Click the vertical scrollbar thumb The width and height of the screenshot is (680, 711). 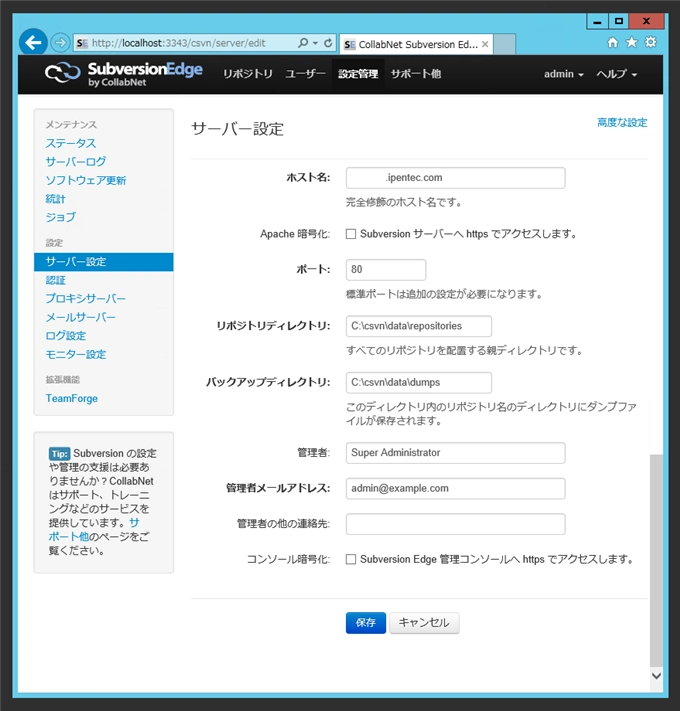pos(656,560)
